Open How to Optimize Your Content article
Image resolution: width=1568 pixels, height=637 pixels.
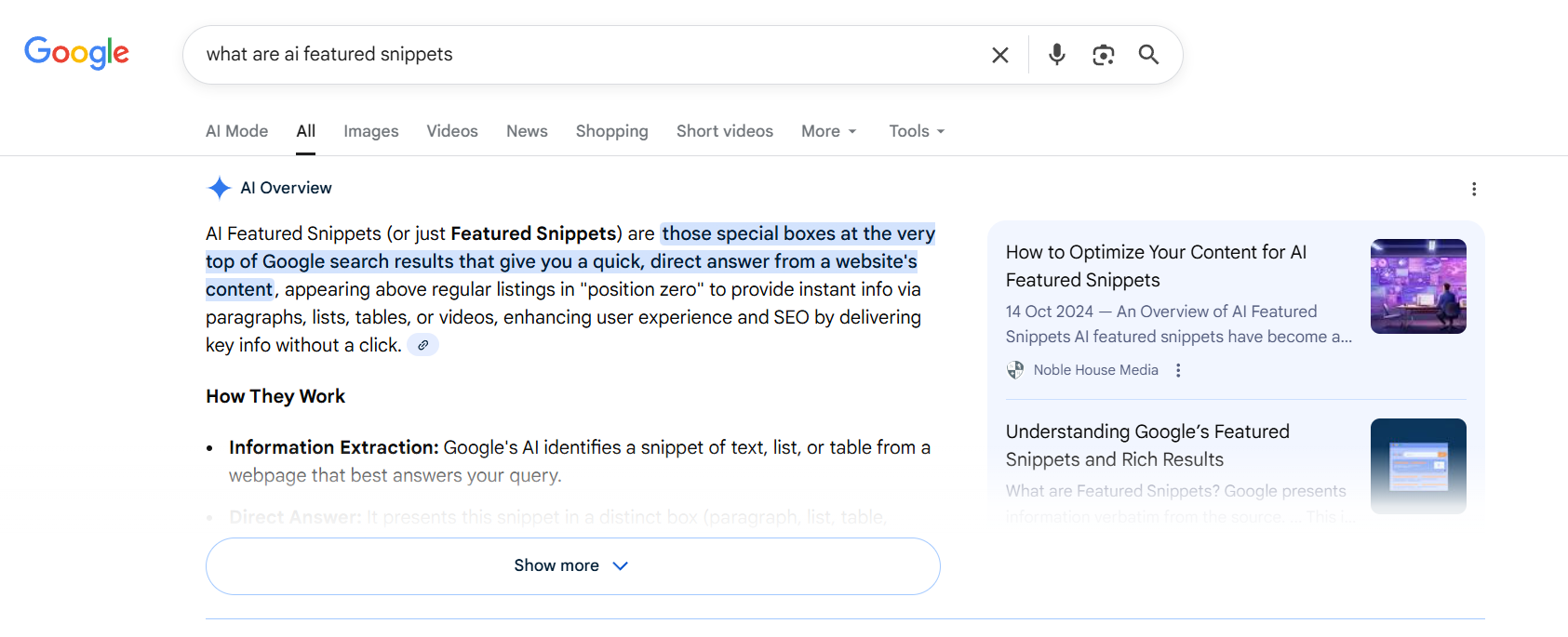pos(1156,266)
